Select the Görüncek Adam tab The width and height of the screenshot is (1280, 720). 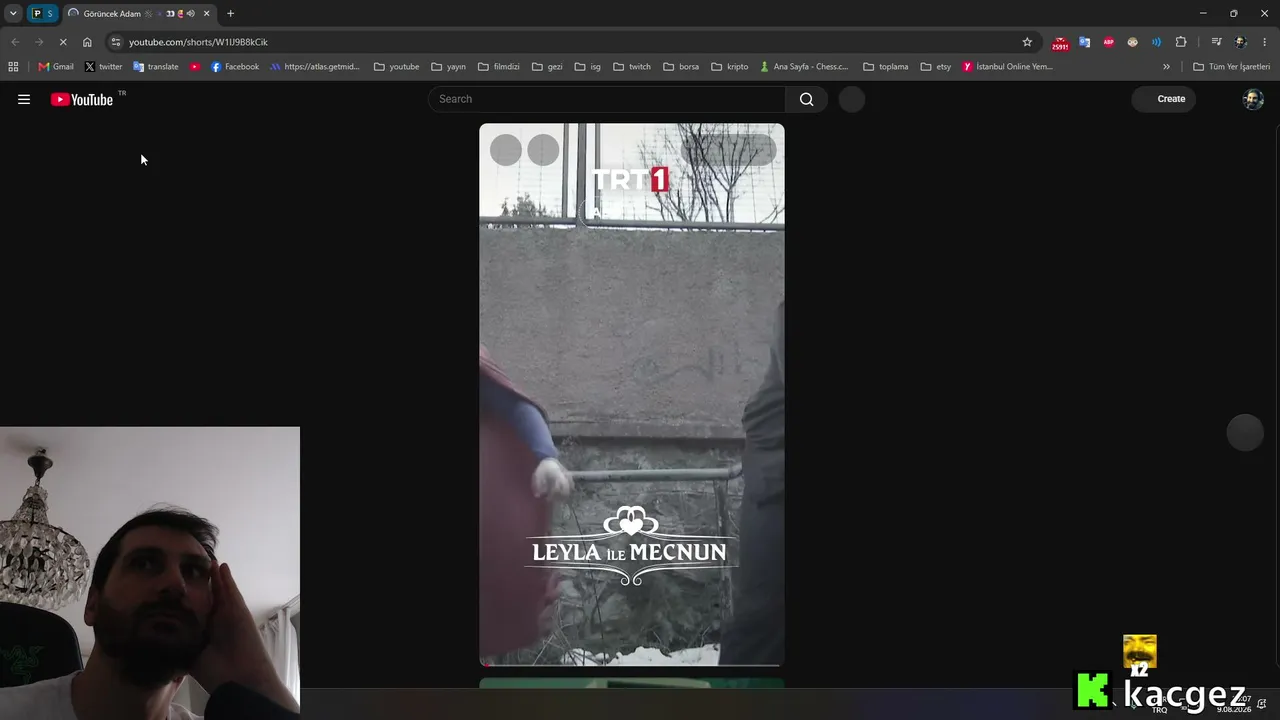point(140,14)
